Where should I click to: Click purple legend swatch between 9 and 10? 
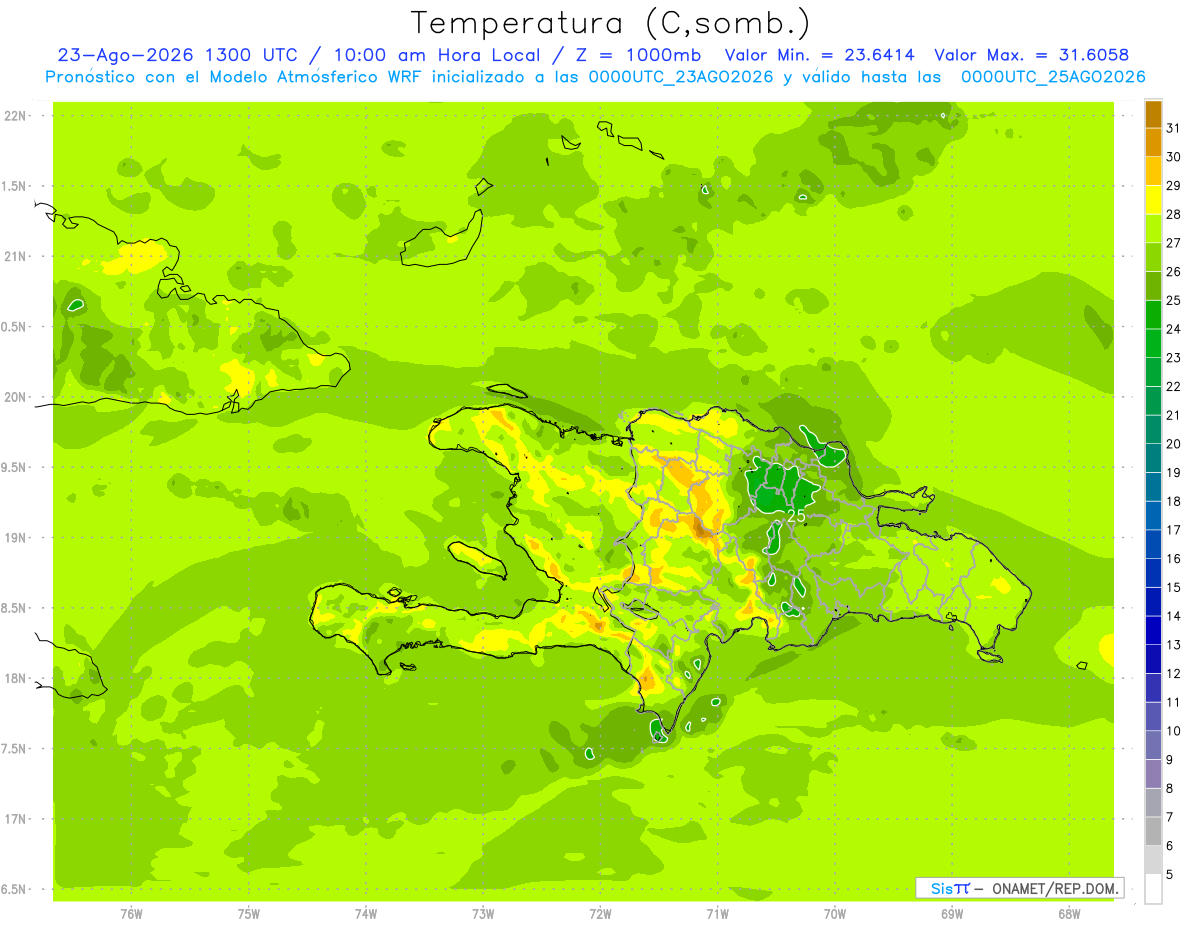[1153, 745]
